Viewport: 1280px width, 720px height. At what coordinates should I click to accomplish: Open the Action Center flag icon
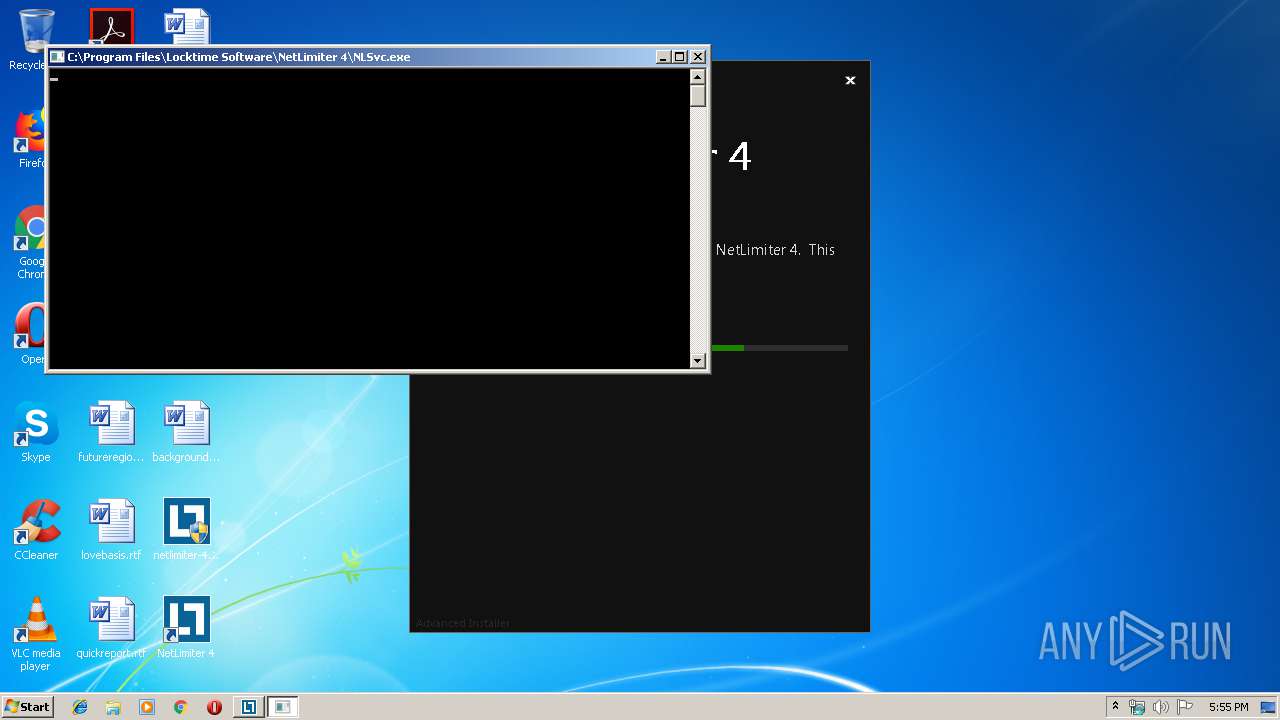[x=1185, y=707]
